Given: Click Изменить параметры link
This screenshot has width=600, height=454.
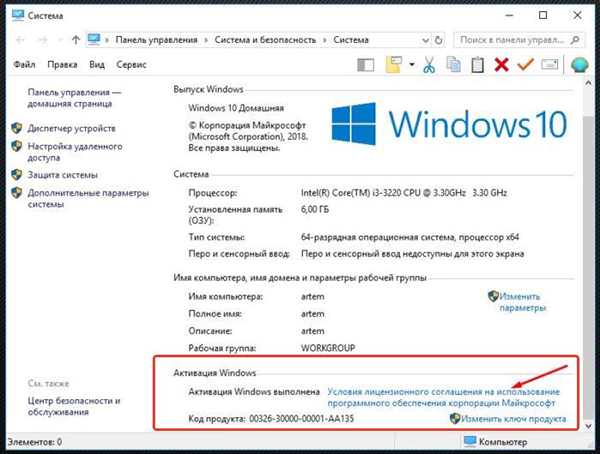Looking at the screenshot, I should (522, 302).
